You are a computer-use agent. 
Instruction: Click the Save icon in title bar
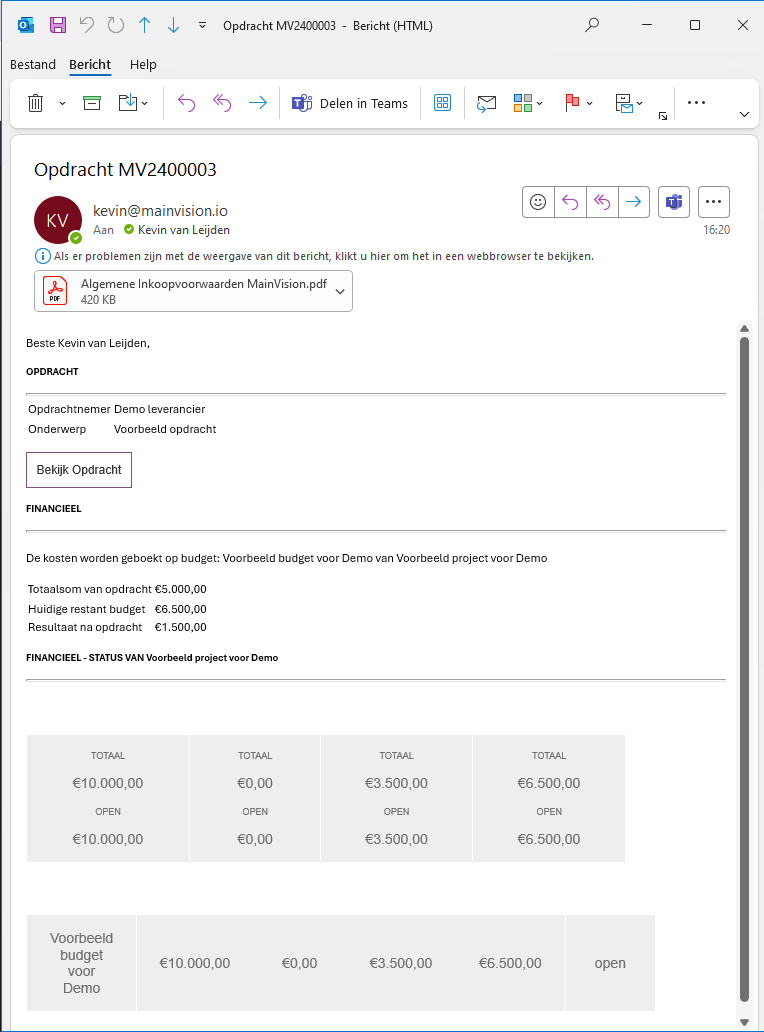[58, 25]
